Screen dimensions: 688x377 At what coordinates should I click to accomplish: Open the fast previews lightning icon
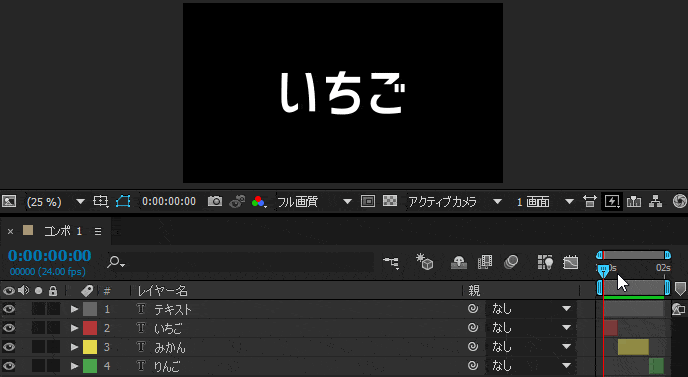pos(612,201)
